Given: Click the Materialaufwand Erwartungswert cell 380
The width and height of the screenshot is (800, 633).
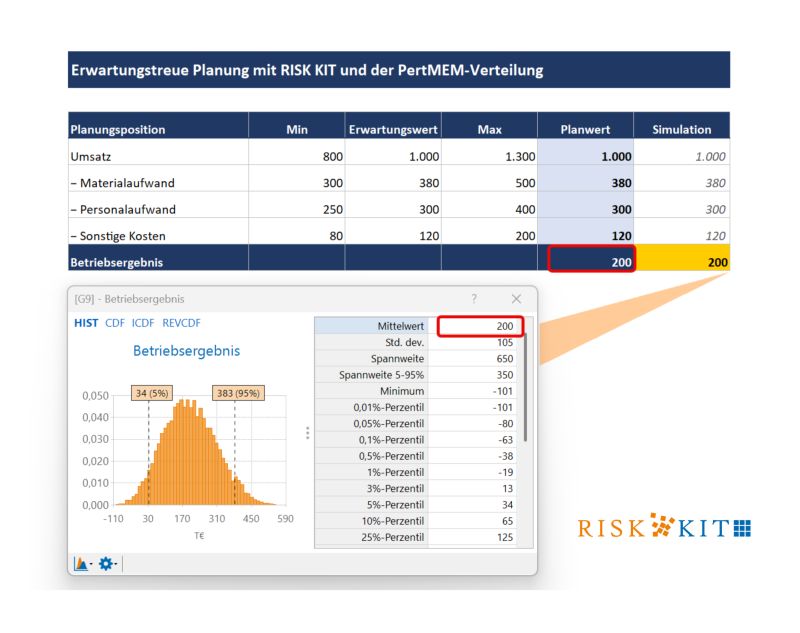Looking at the screenshot, I should 393,179.
